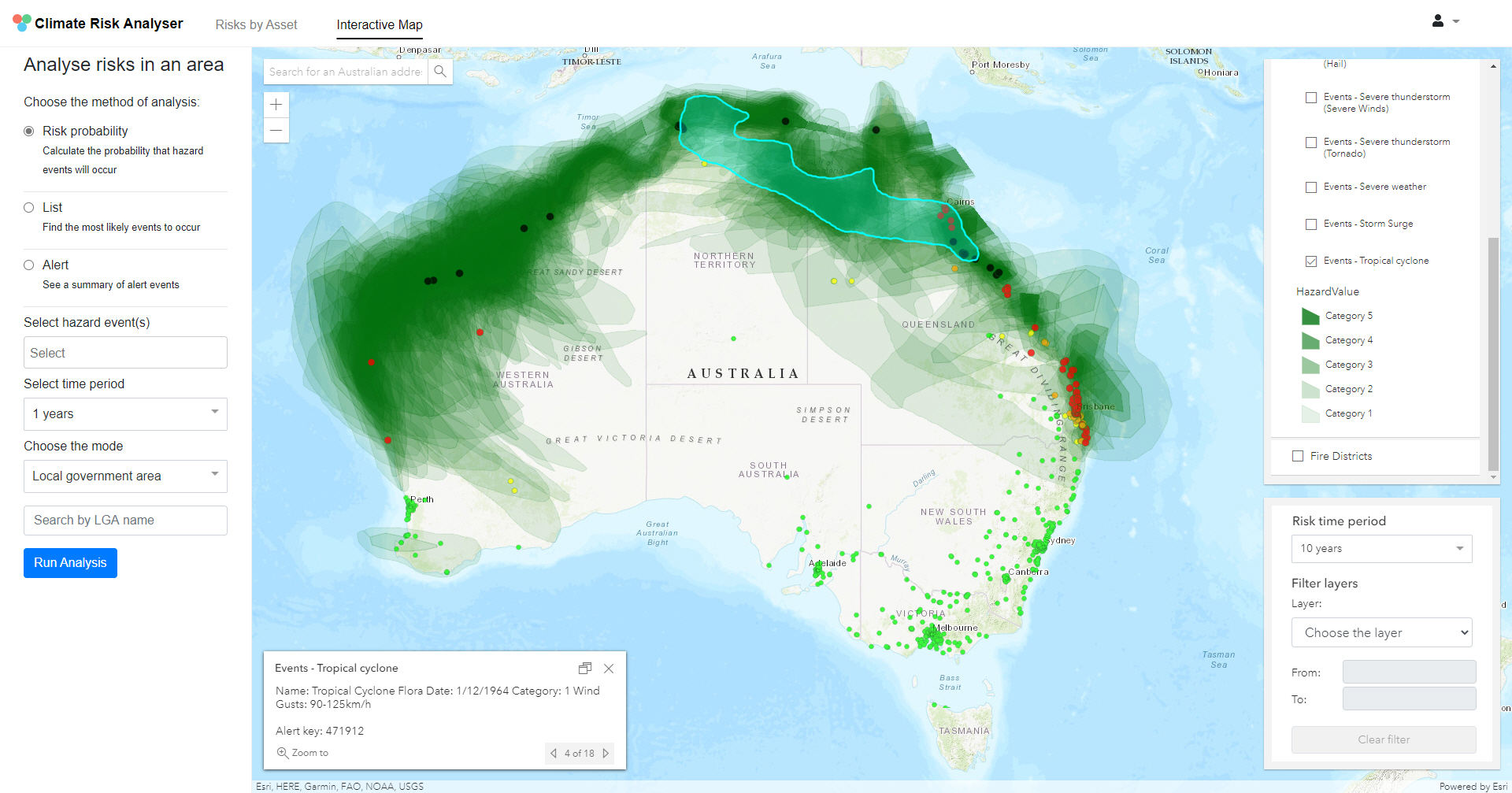The height and width of the screenshot is (793, 1512).
Task: Go to previous feature in popup
Action: coord(554,753)
